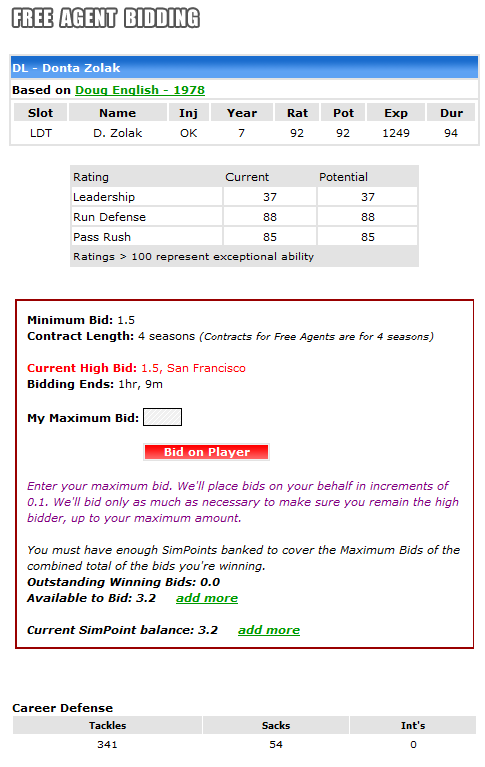Screen dimensions: 485x767
Task: Click the Slot column header
Action: point(41,113)
